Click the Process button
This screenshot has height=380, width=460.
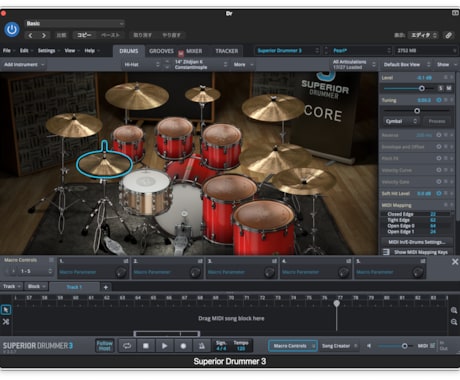pos(437,121)
